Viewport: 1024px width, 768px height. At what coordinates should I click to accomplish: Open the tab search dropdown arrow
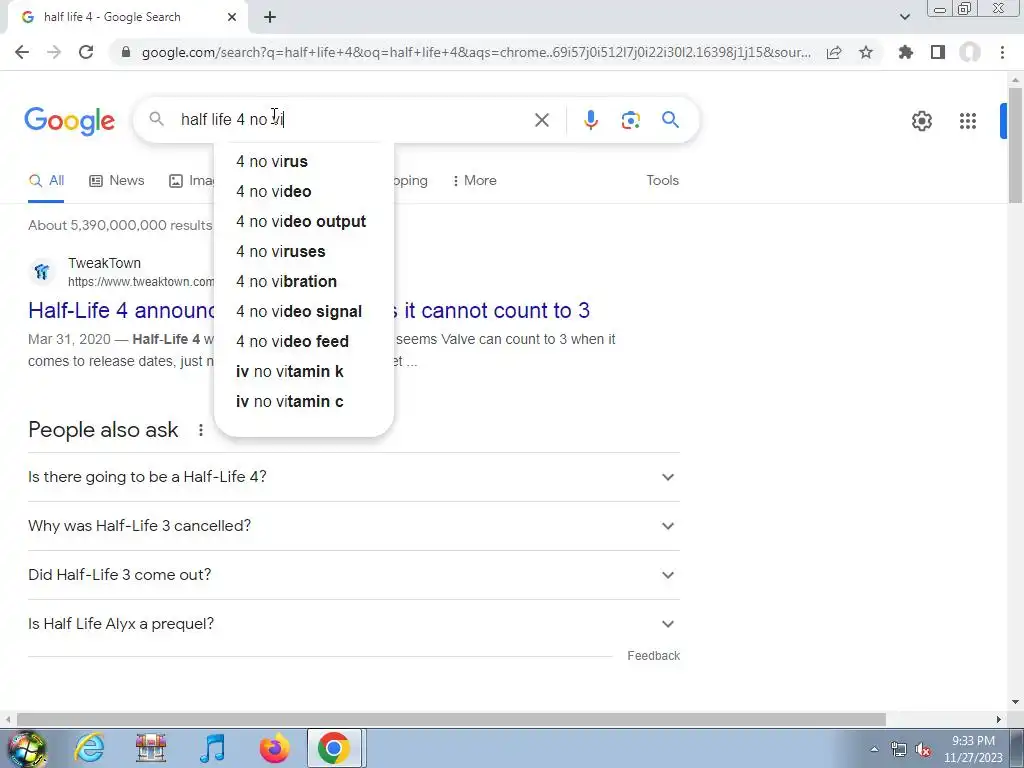coord(904,17)
